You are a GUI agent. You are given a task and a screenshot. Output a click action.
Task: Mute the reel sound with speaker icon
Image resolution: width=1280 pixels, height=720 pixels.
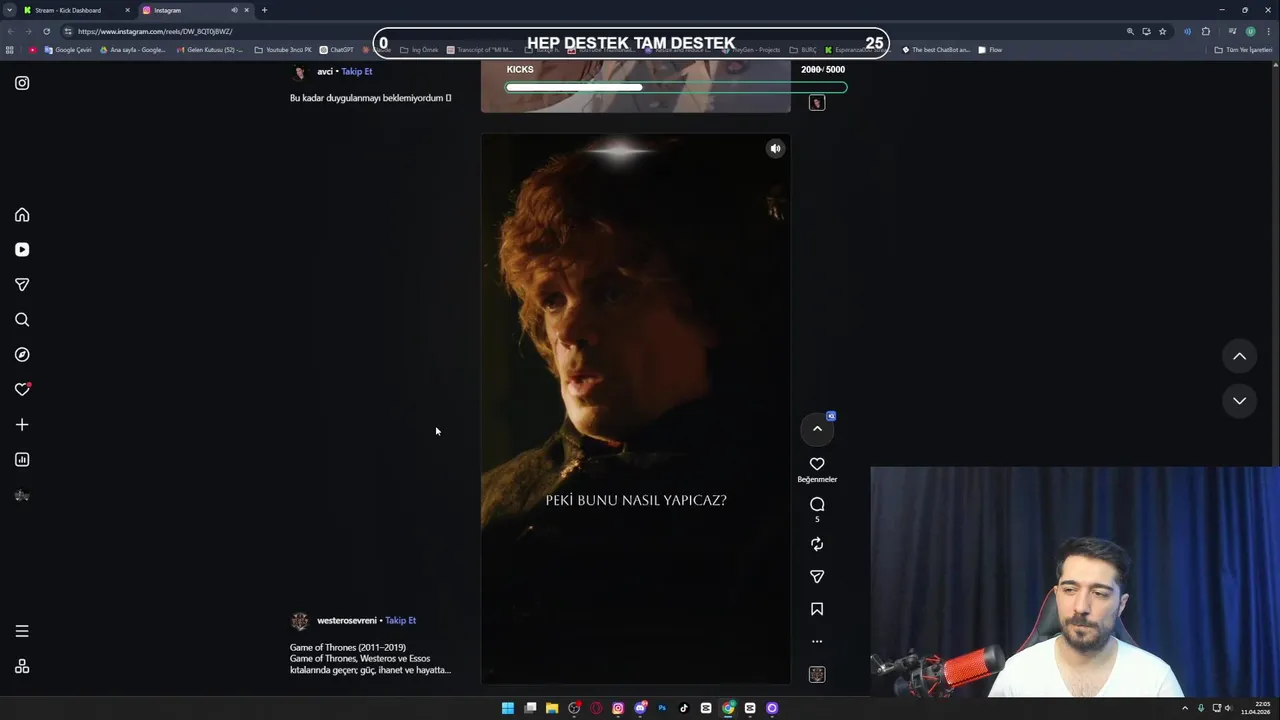tap(775, 149)
